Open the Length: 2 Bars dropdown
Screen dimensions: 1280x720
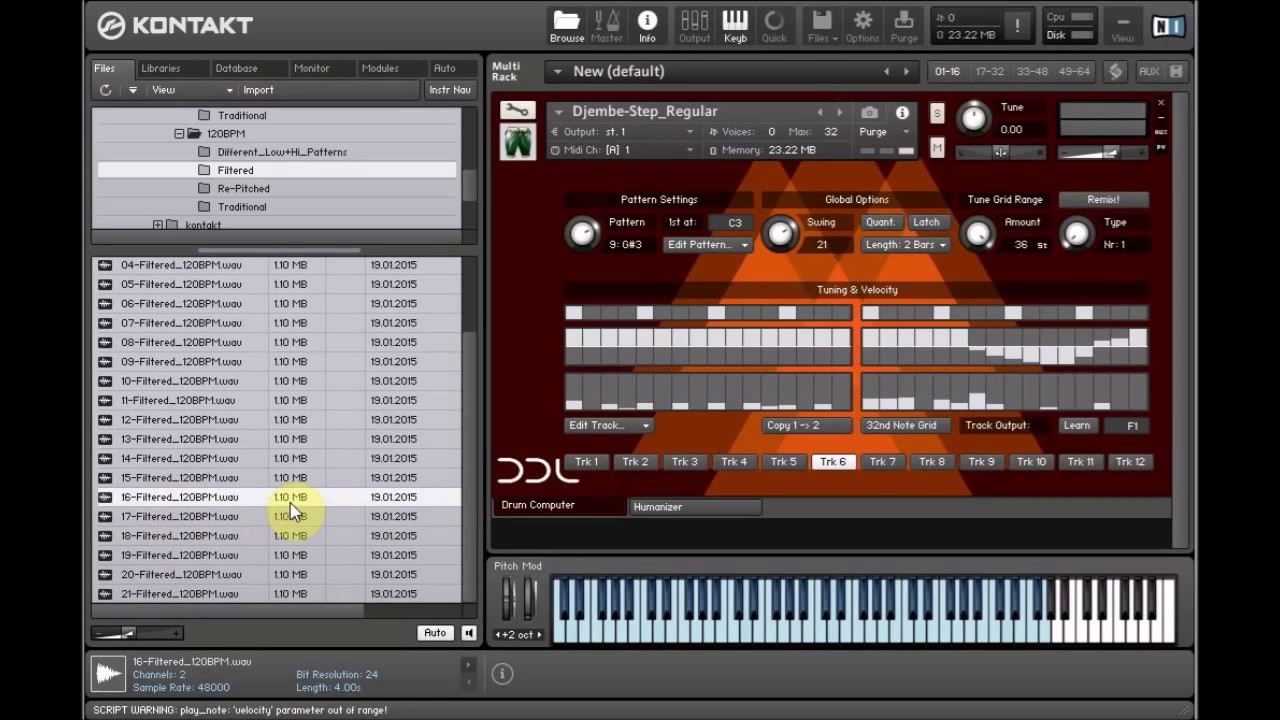coord(905,245)
